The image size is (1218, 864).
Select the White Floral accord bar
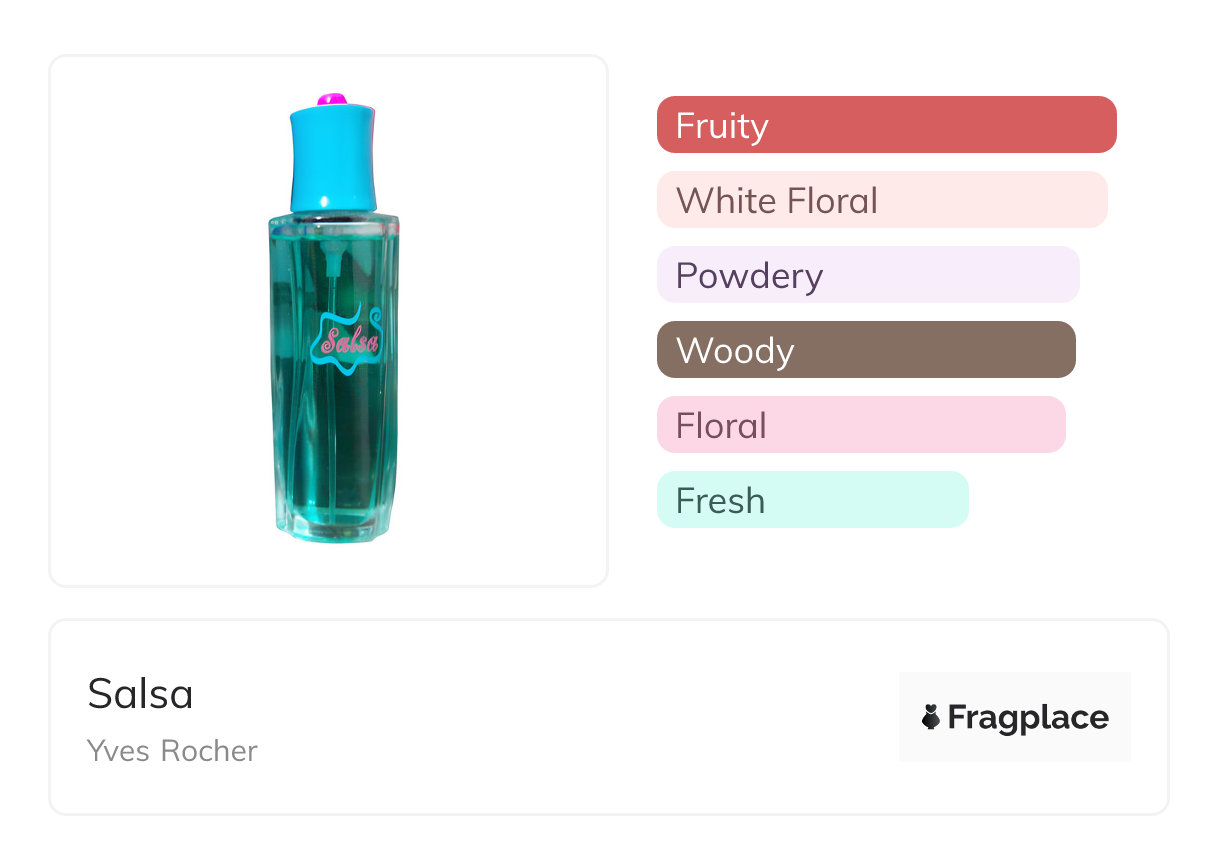[x=881, y=200]
